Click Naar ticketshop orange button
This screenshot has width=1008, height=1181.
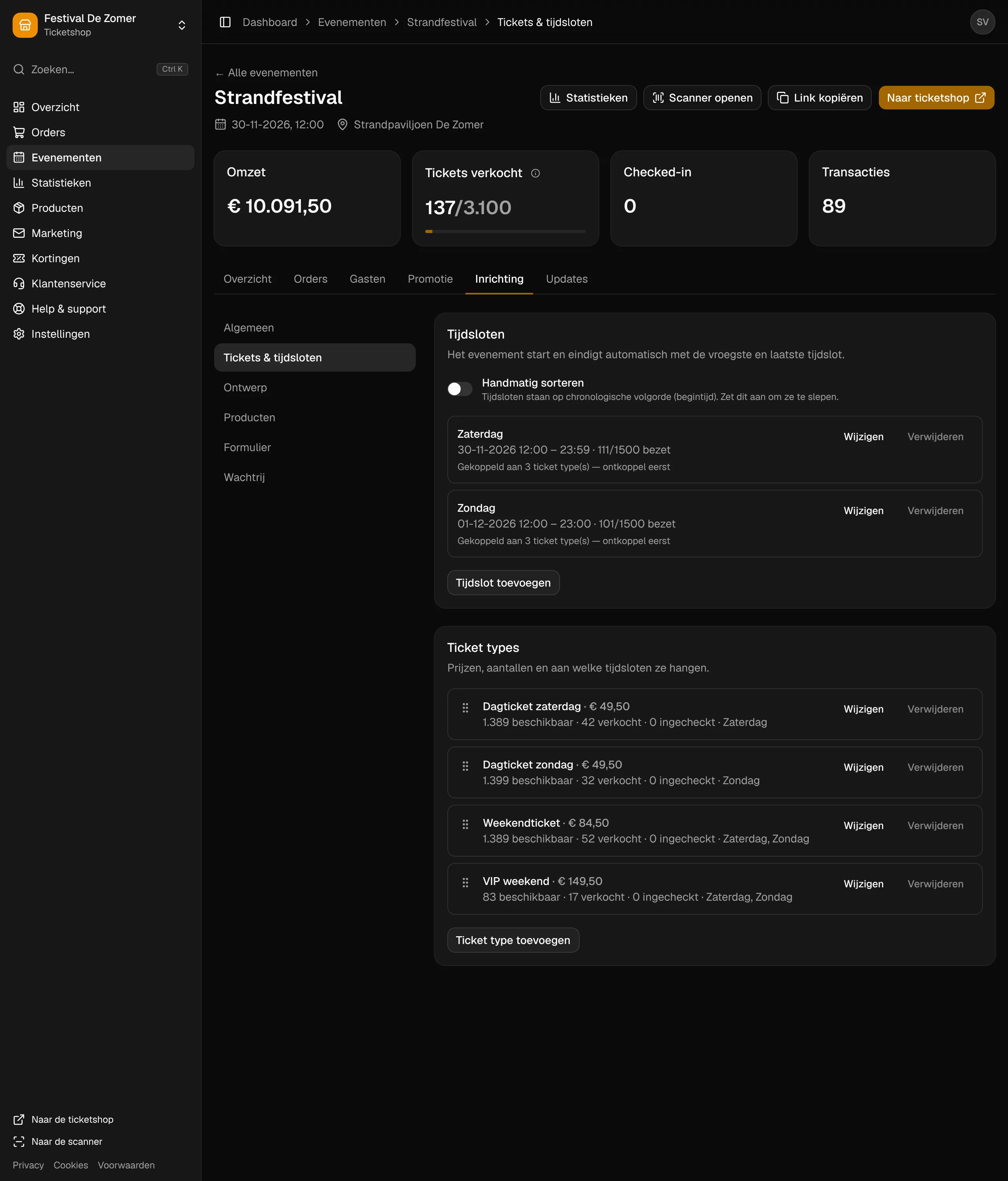(936, 98)
